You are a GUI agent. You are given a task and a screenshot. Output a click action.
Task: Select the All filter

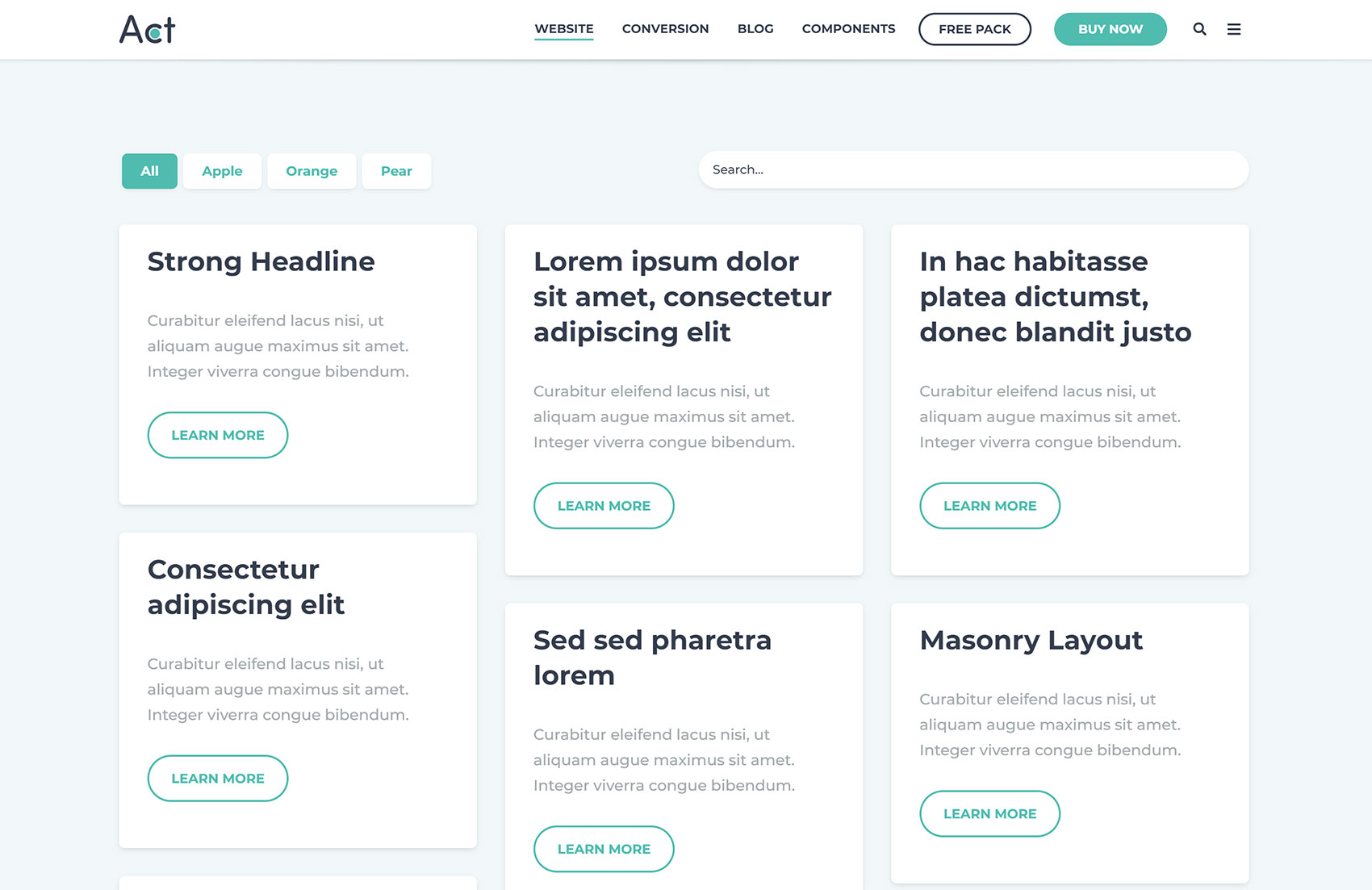click(x=149, y=171)
